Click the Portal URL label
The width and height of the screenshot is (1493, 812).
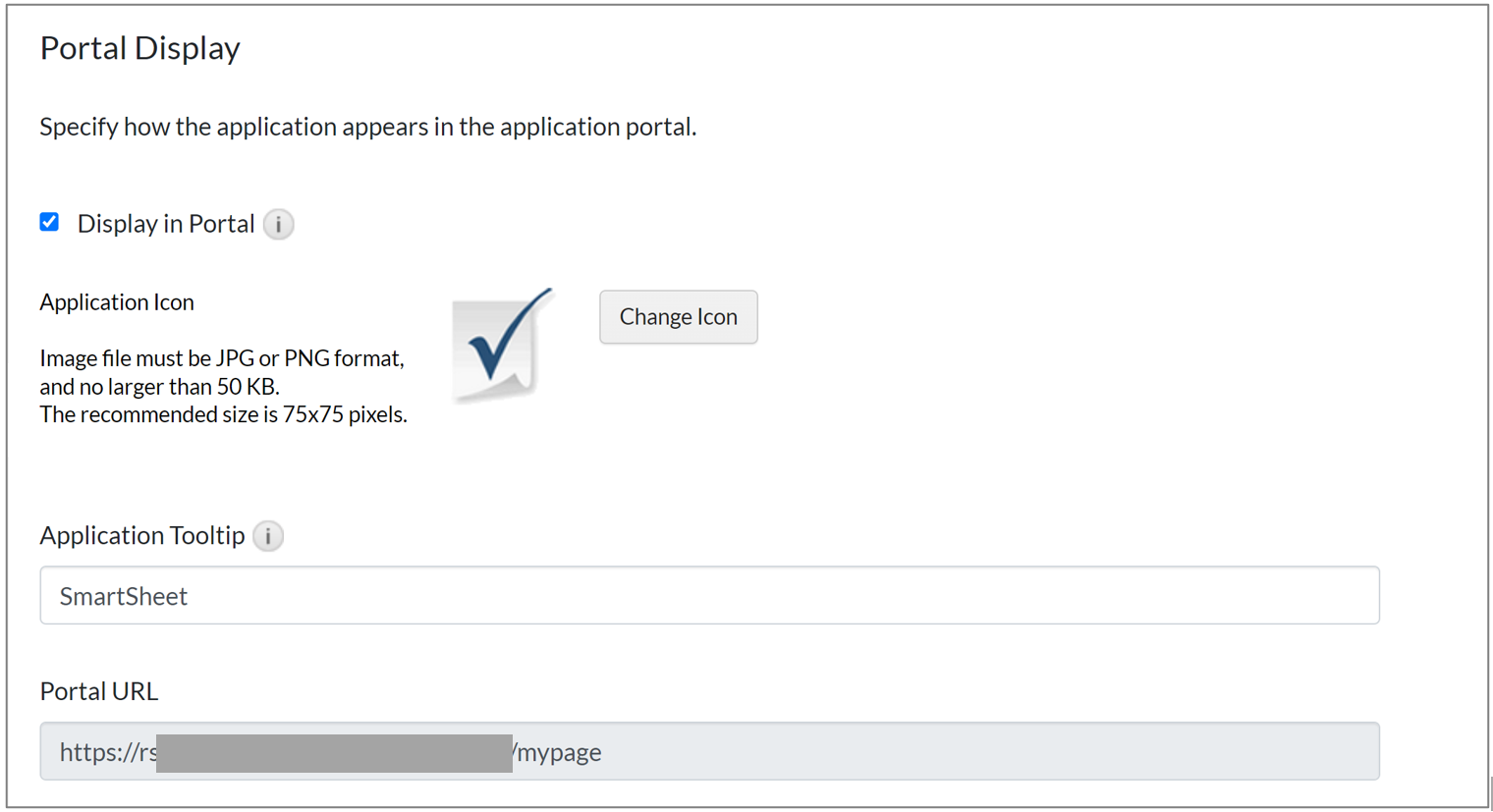click(98, 691)
